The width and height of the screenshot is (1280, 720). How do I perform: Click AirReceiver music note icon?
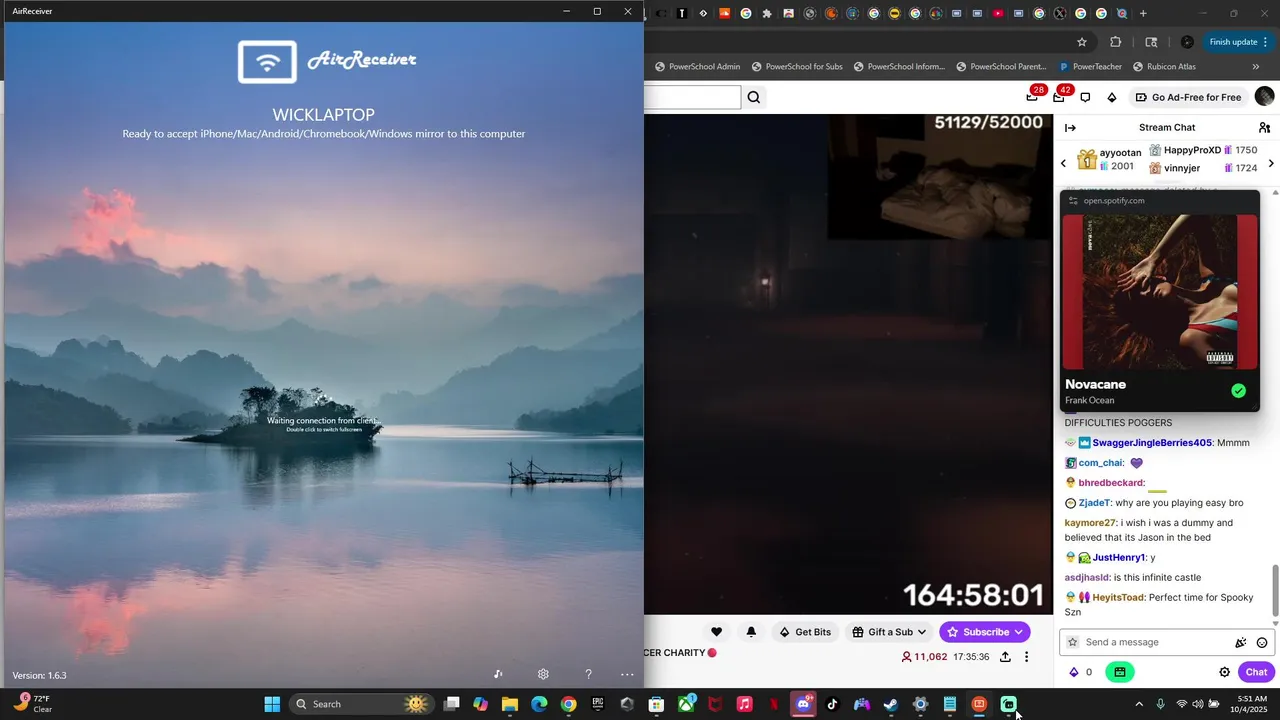click(498, 674)
